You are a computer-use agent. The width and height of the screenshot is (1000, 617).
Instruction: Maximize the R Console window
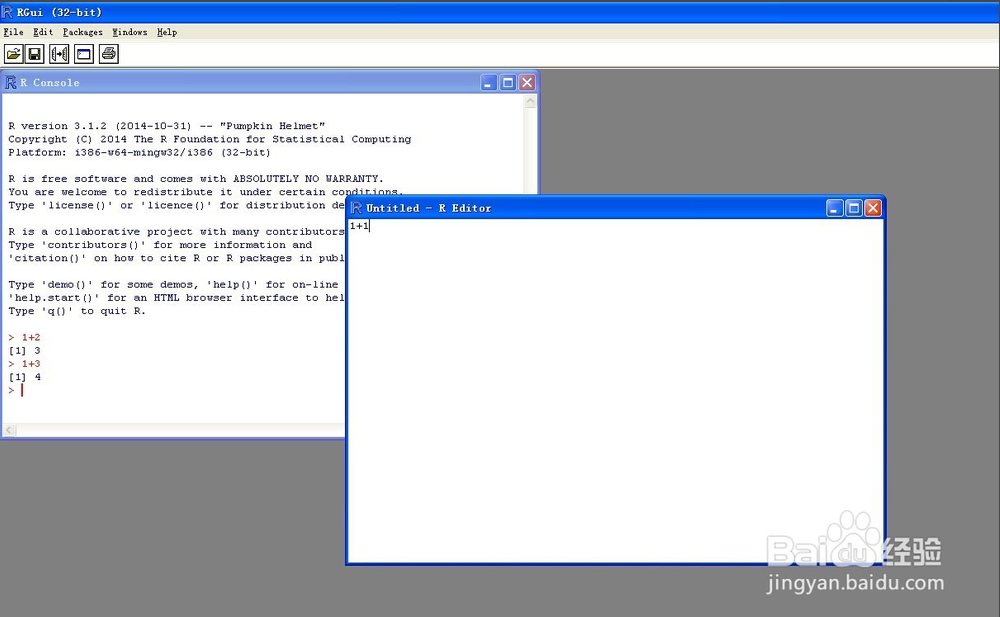[x=508, y=82]
